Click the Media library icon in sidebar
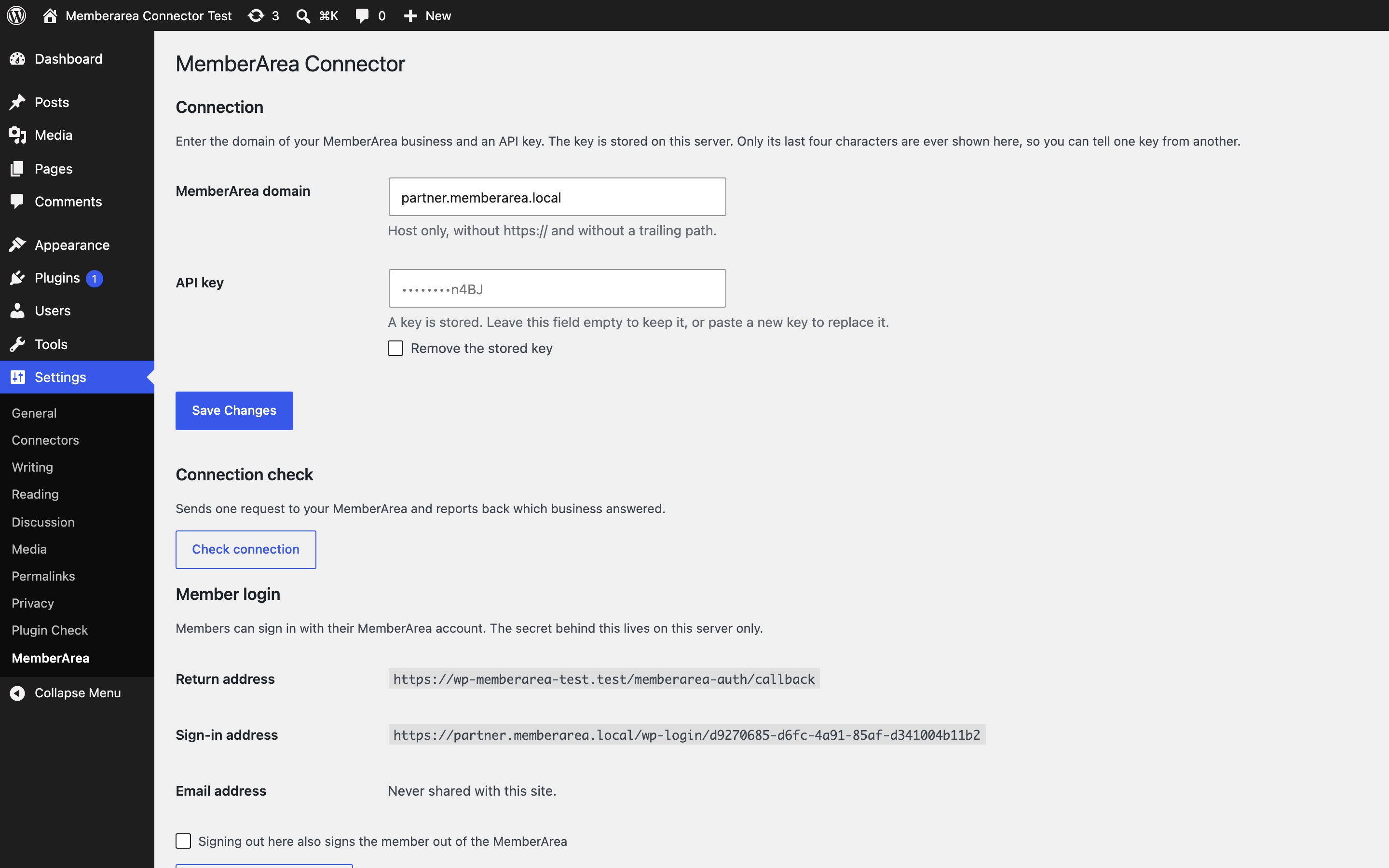This screenshot has width=1389, height=868. pos(17,135)
